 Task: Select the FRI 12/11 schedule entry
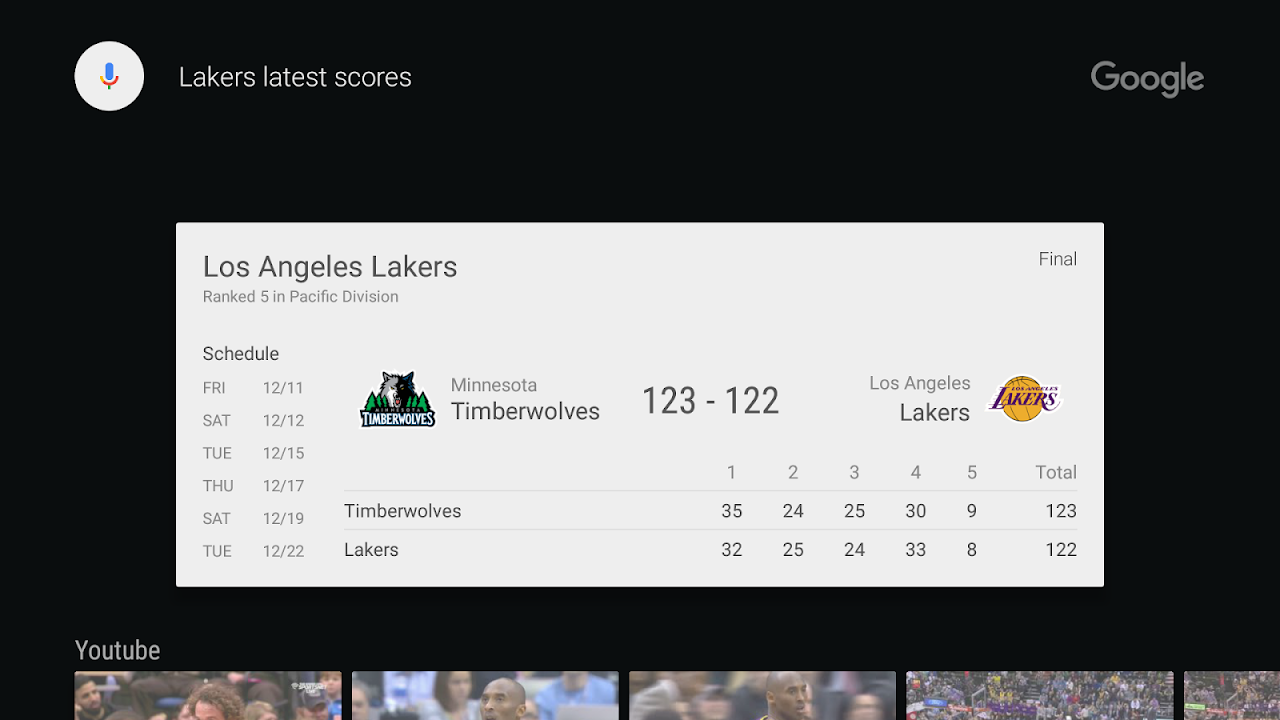[252, 388]
